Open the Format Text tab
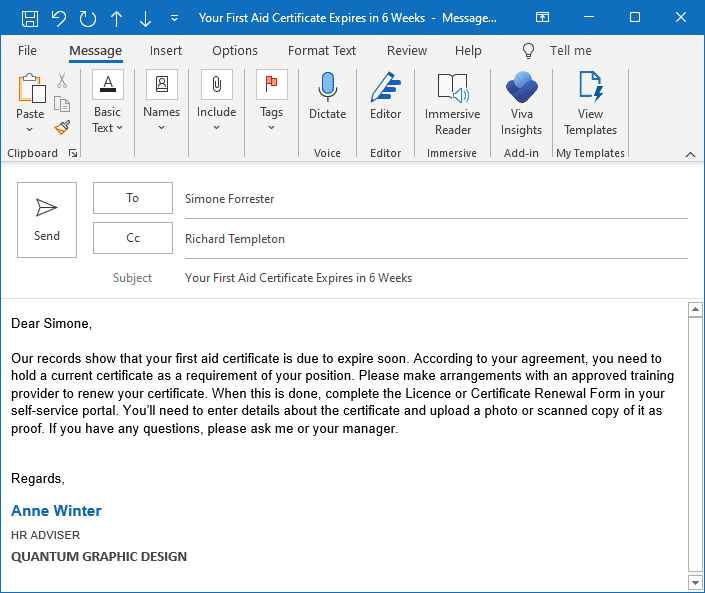This screenshot has height=593, width=705. (322, 51)
